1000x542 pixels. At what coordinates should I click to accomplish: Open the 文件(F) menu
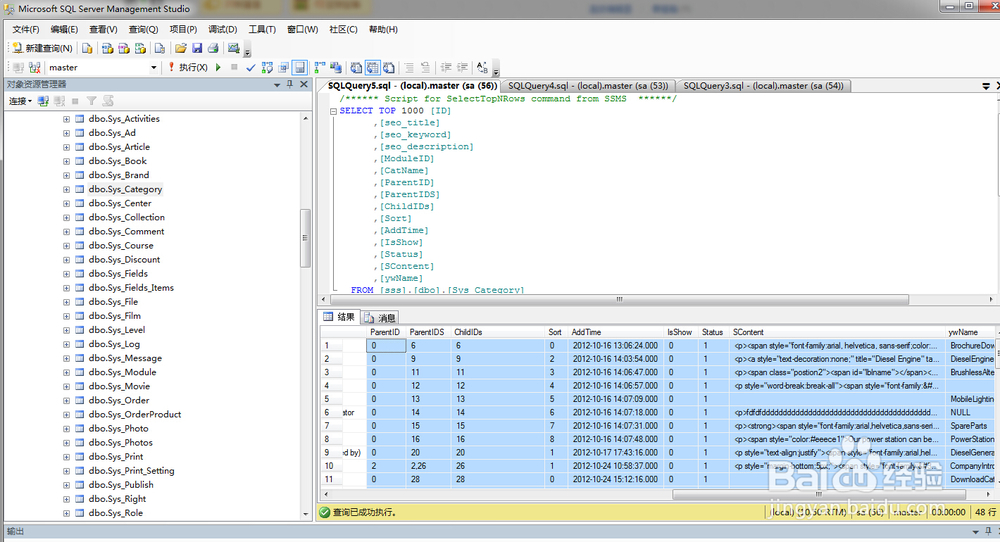tap(26, 29)
